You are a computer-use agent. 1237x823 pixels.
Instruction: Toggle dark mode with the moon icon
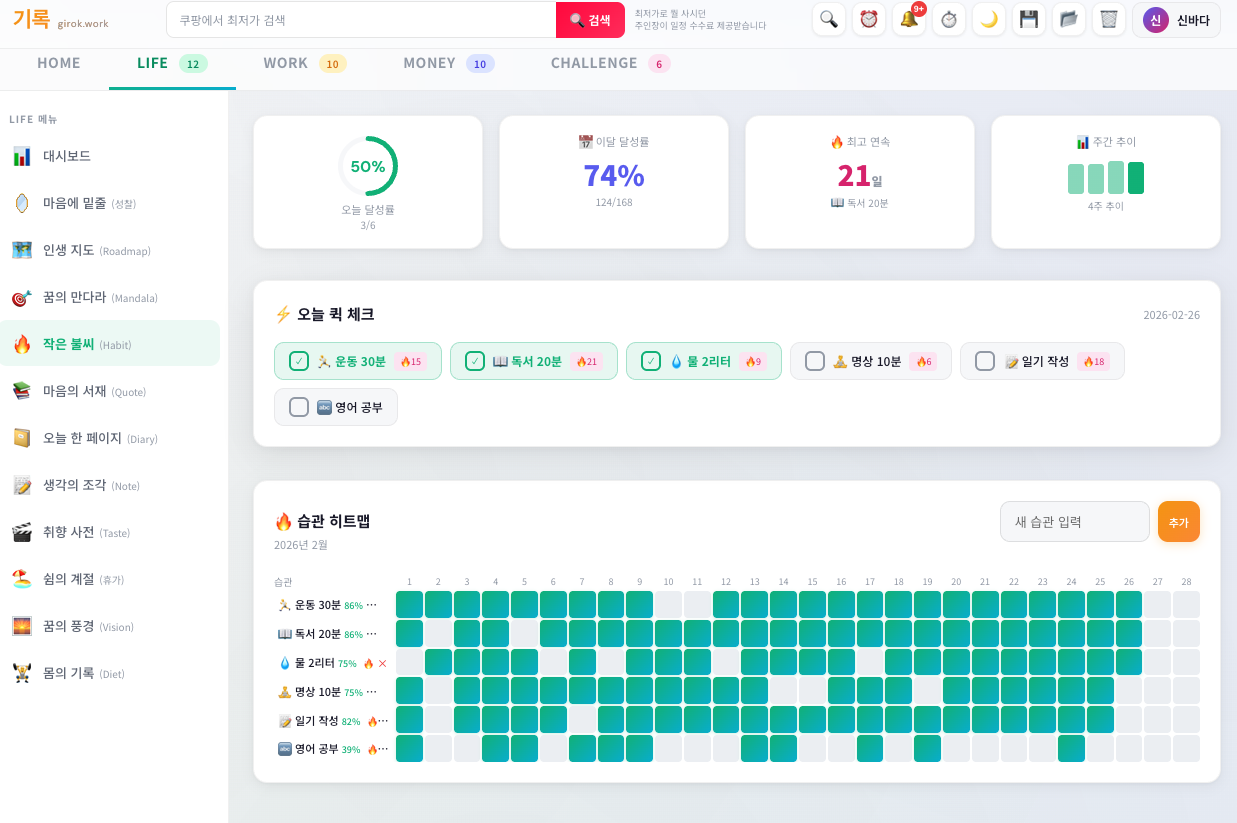(x=989, y=19)
